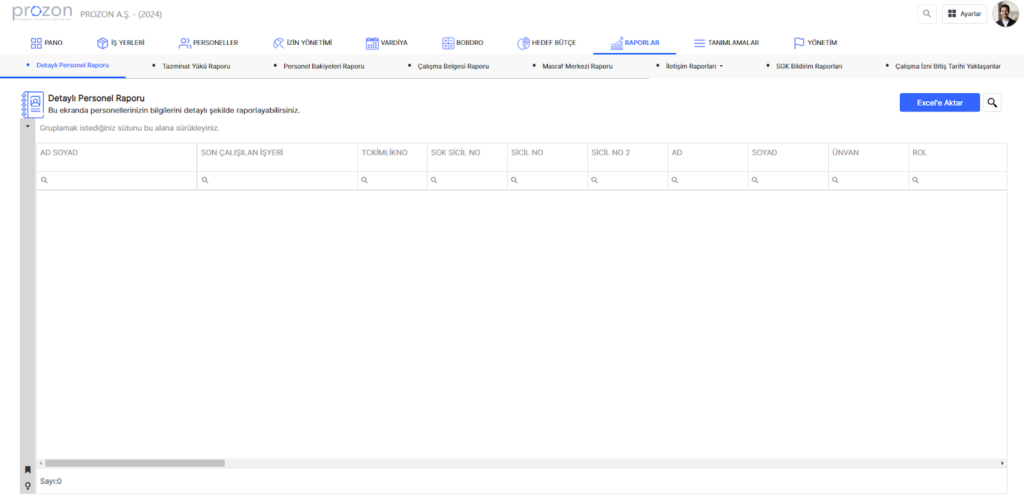Click the Prozon logo

click(41, 14)
